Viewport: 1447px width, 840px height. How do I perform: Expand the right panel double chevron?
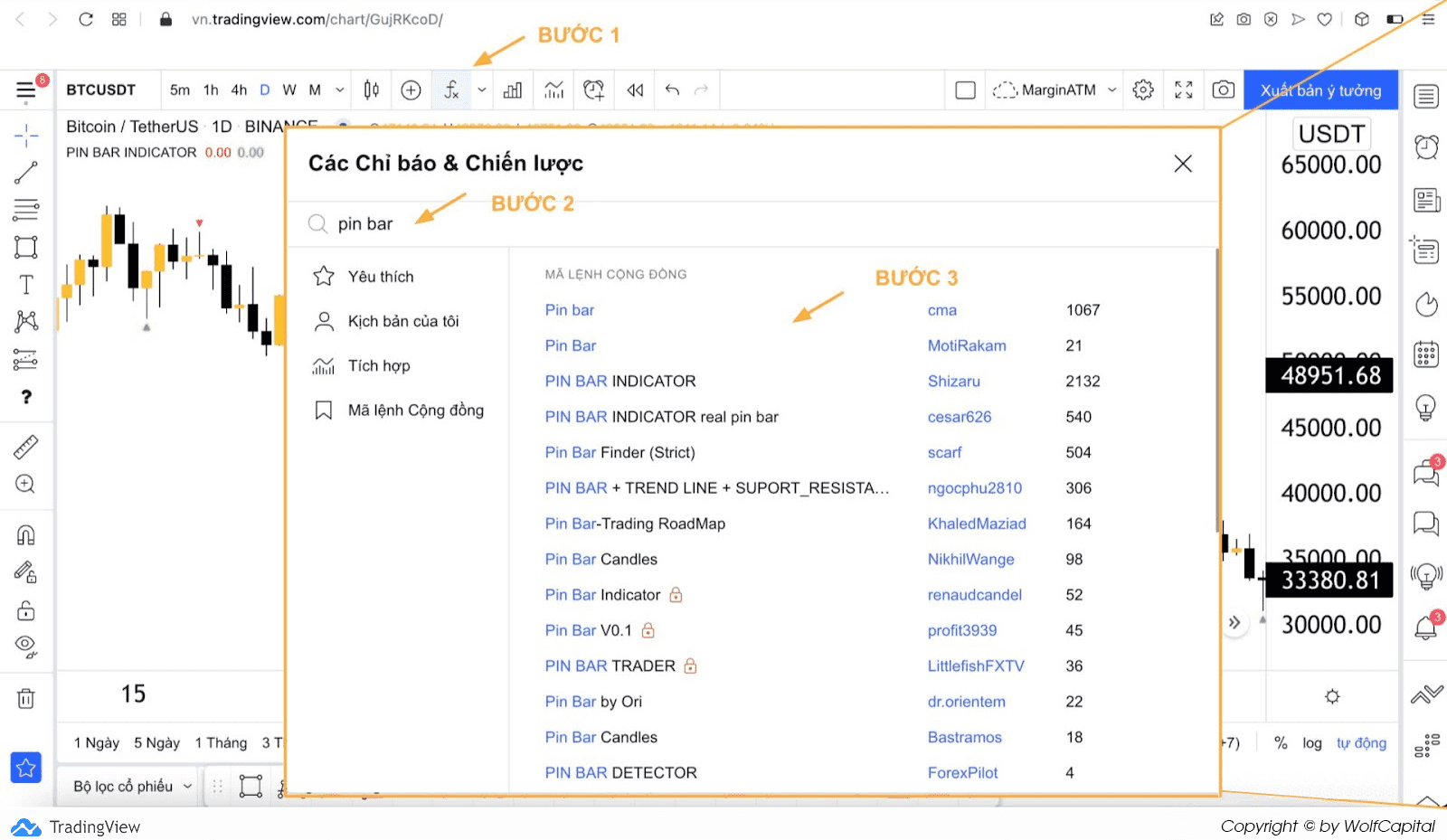(1234, 622)
